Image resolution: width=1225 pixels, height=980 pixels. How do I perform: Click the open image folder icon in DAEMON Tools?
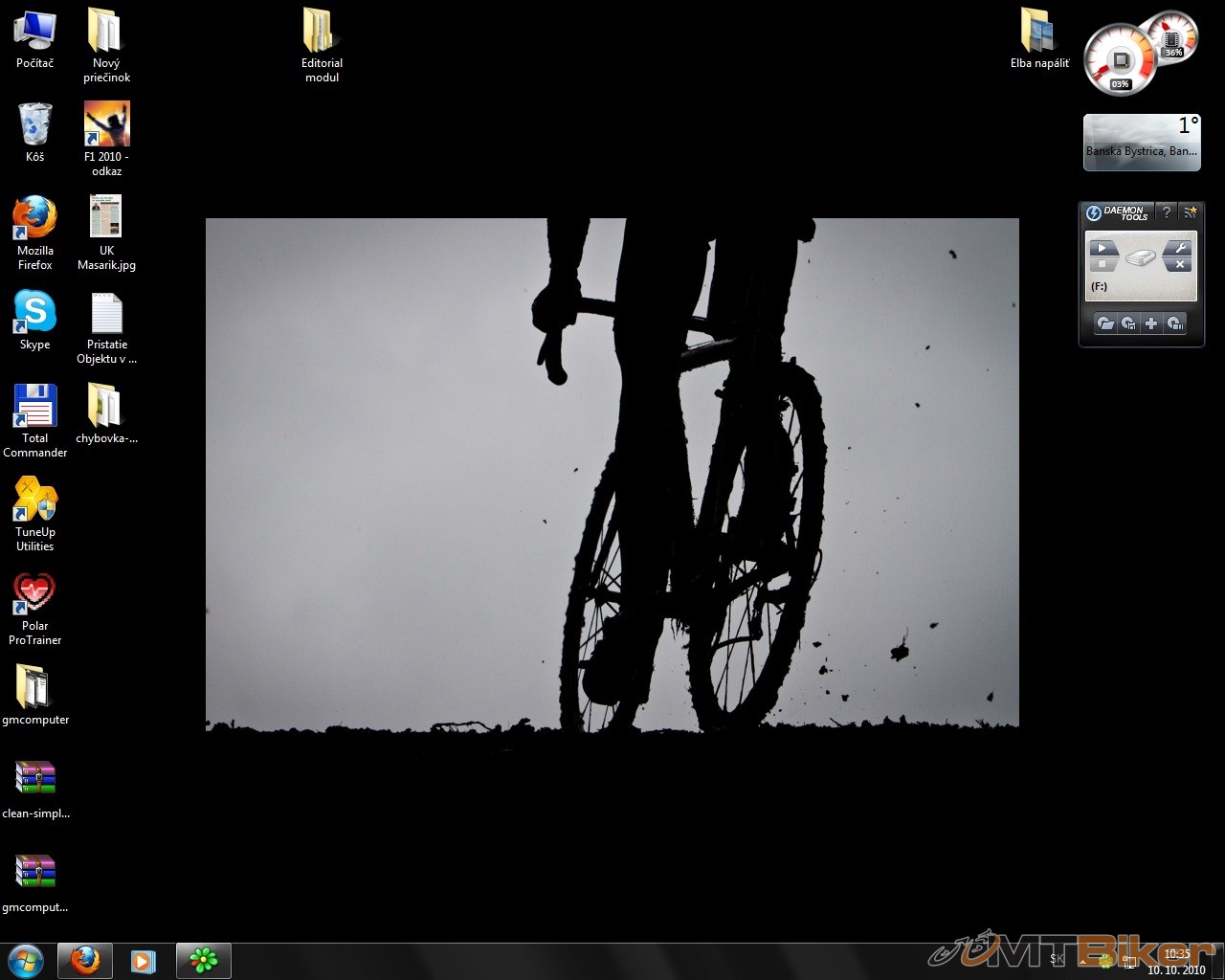pos(1104,323)
